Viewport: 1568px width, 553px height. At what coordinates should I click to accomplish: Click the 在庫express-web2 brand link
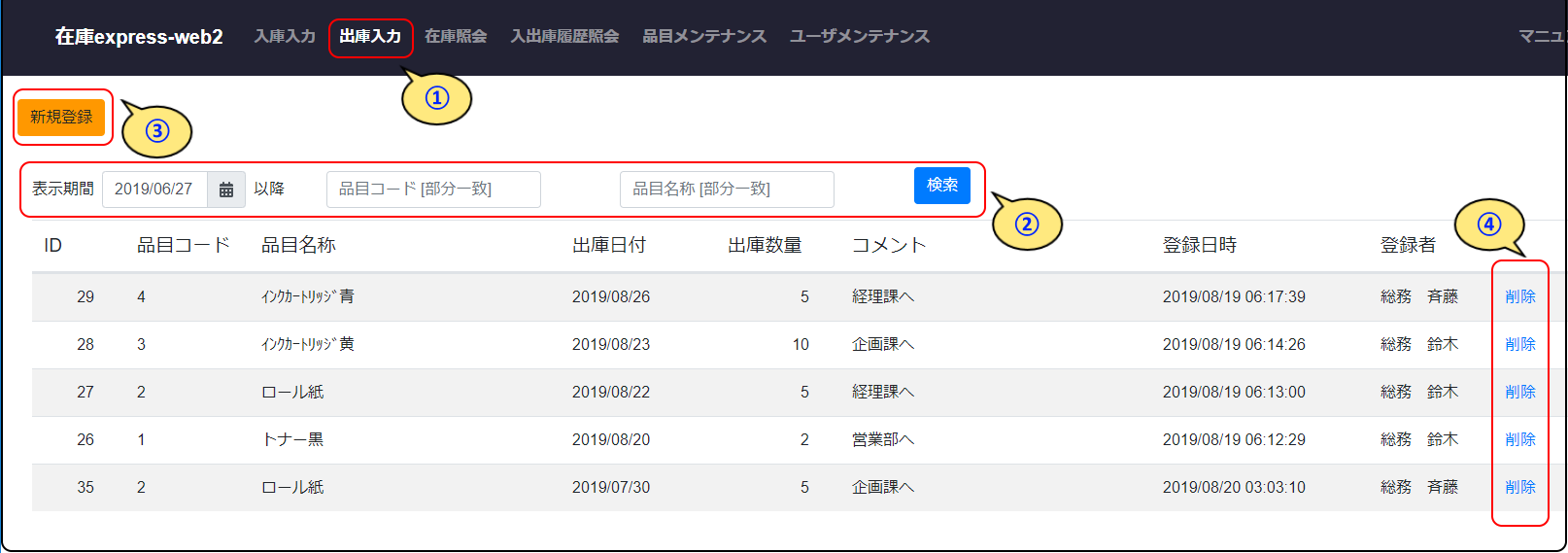tap(139, 37)
